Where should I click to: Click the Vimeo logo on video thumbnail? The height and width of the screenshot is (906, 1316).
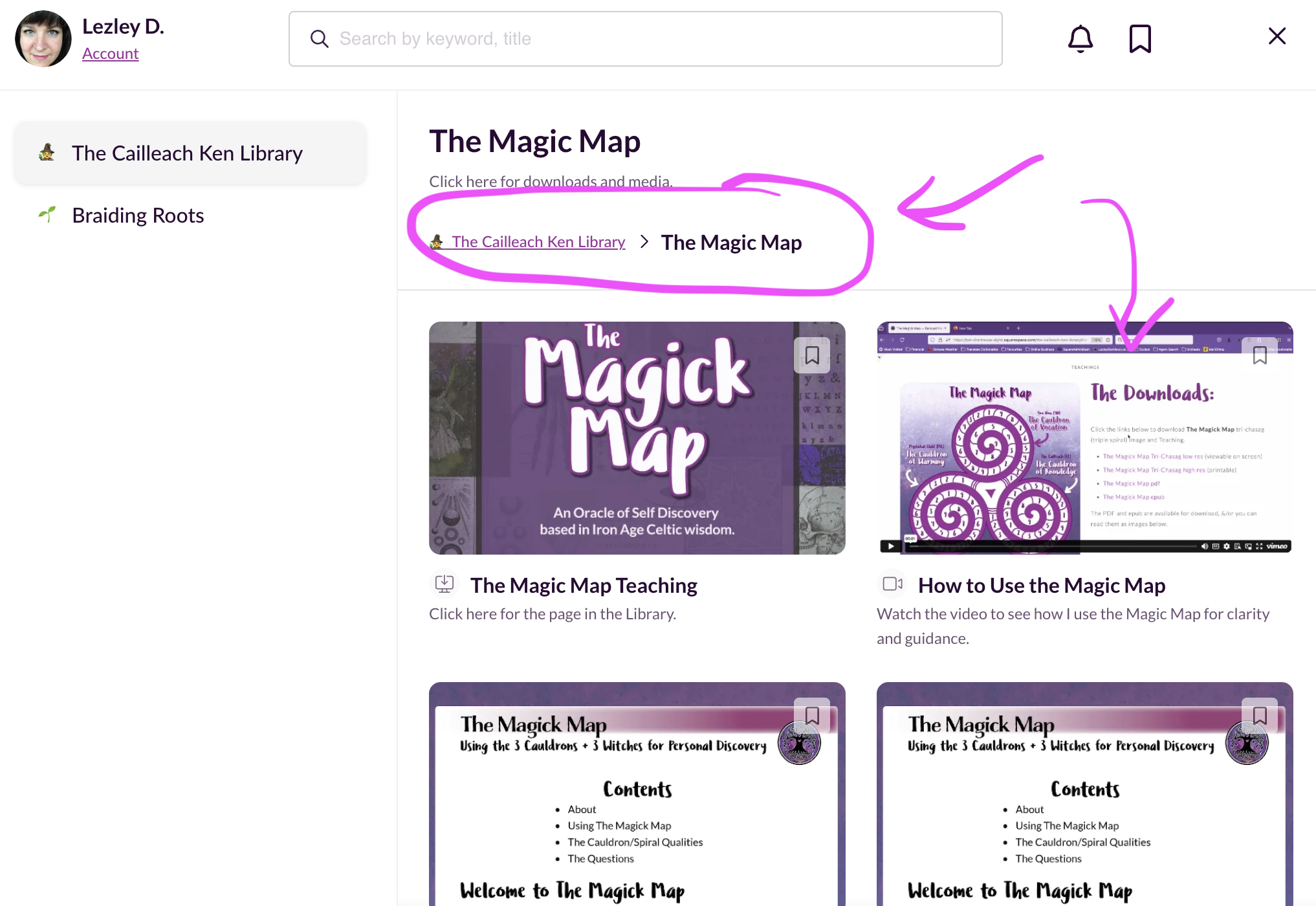[x=1277, y=546]
